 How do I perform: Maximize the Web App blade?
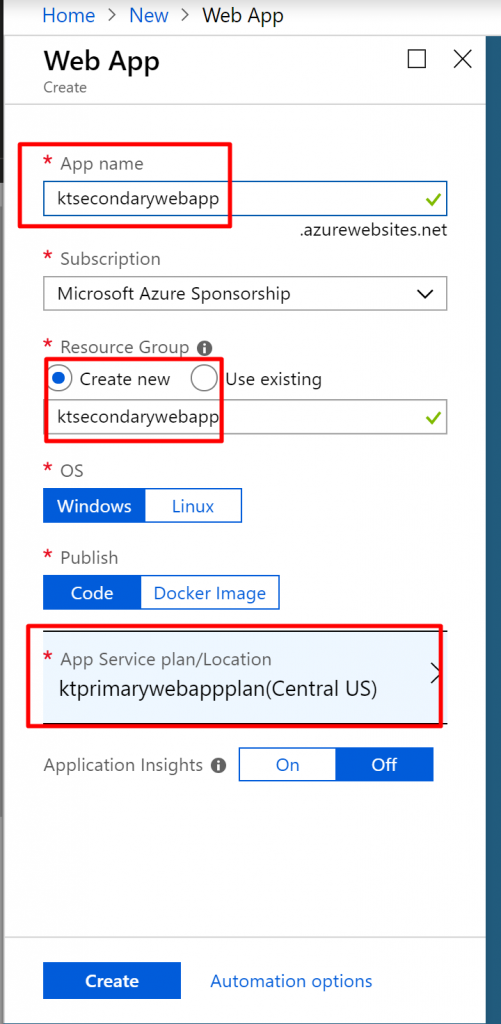point(417,59)
